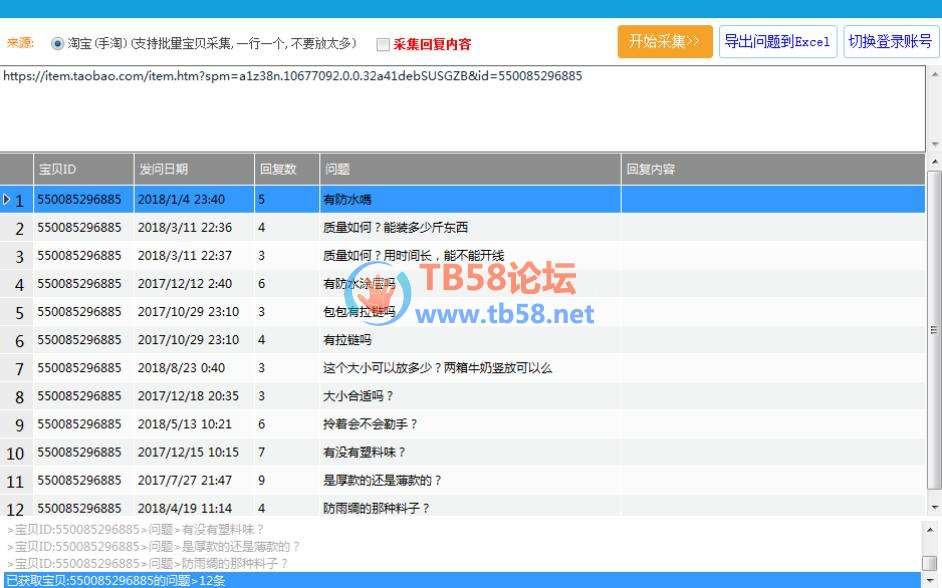The image size is (942, 588).
Task: Click the 开始采集 start button
Action: point(664,42)
